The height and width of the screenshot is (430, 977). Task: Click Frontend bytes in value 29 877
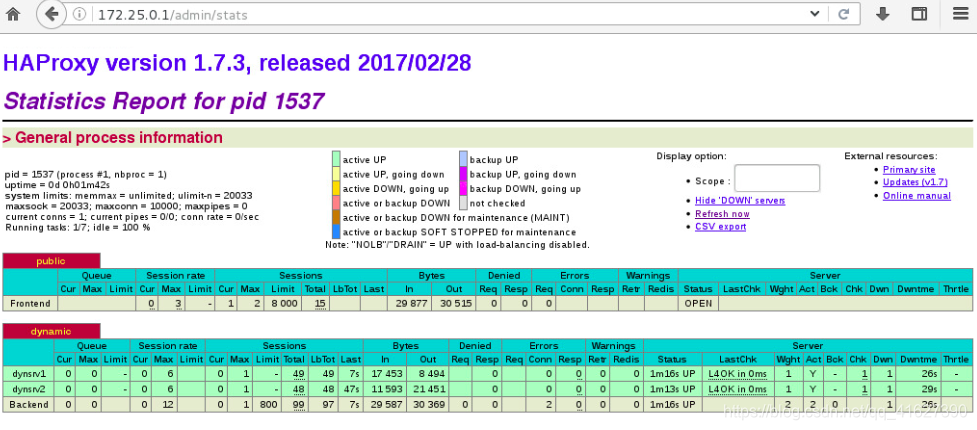point(411,303)
